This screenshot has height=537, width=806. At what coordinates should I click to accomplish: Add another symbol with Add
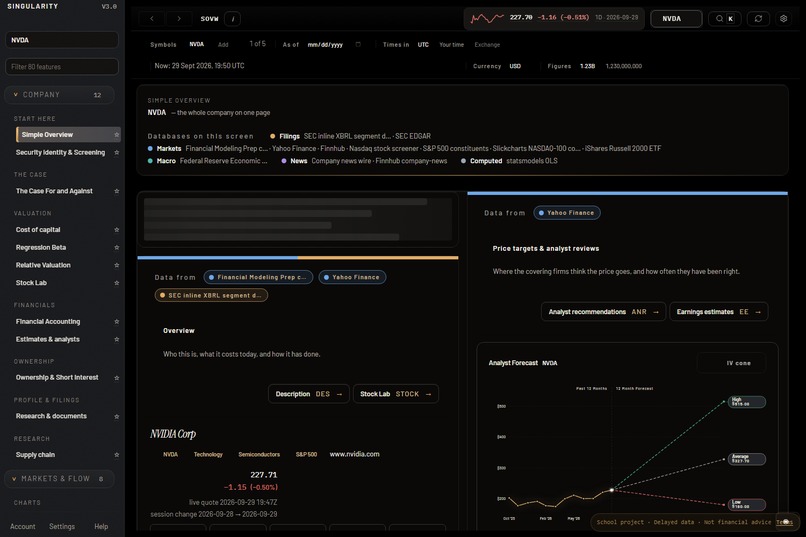223,45
